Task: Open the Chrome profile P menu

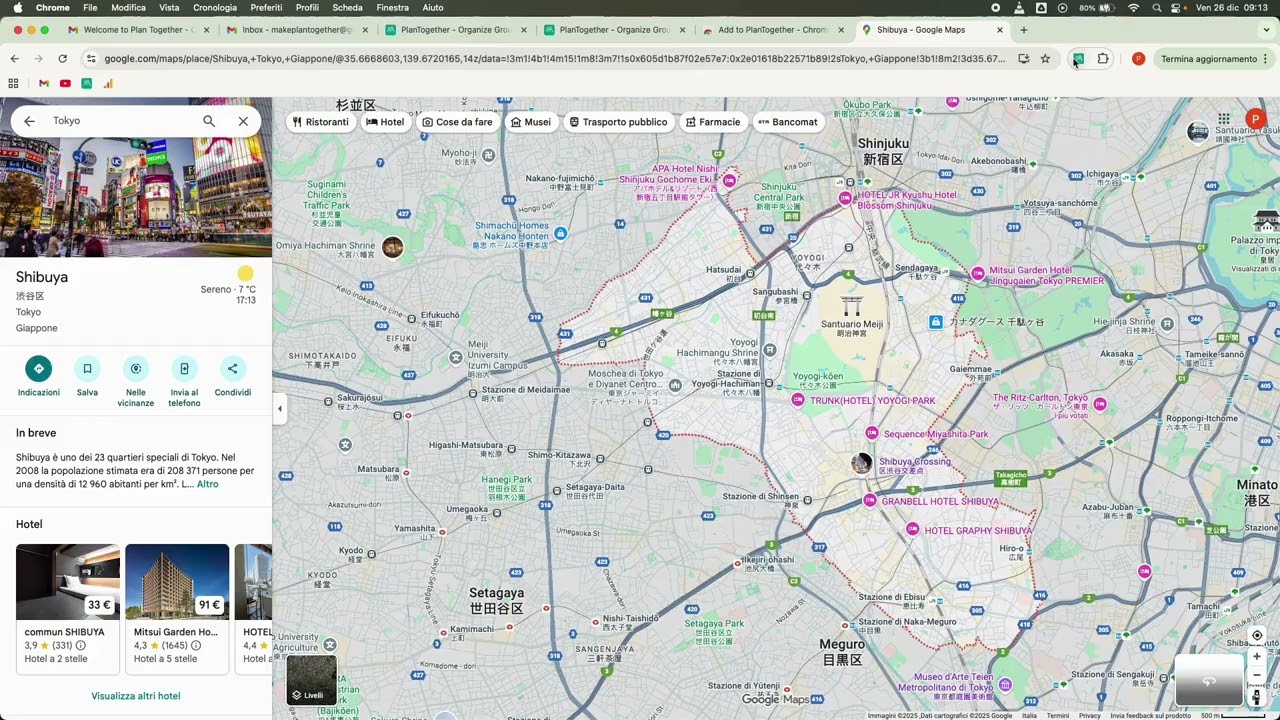Action: (x=1138, y=59)
